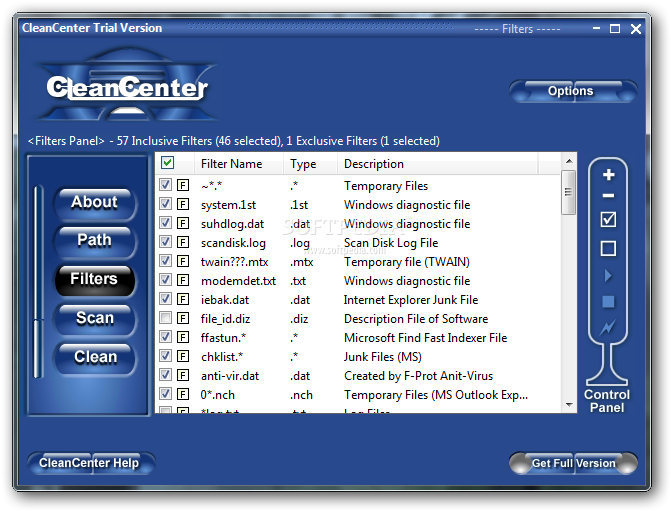Uncheck the iebak.dat filter checkbox
This screenshot has width=672, height=512.
coord(165,299)
